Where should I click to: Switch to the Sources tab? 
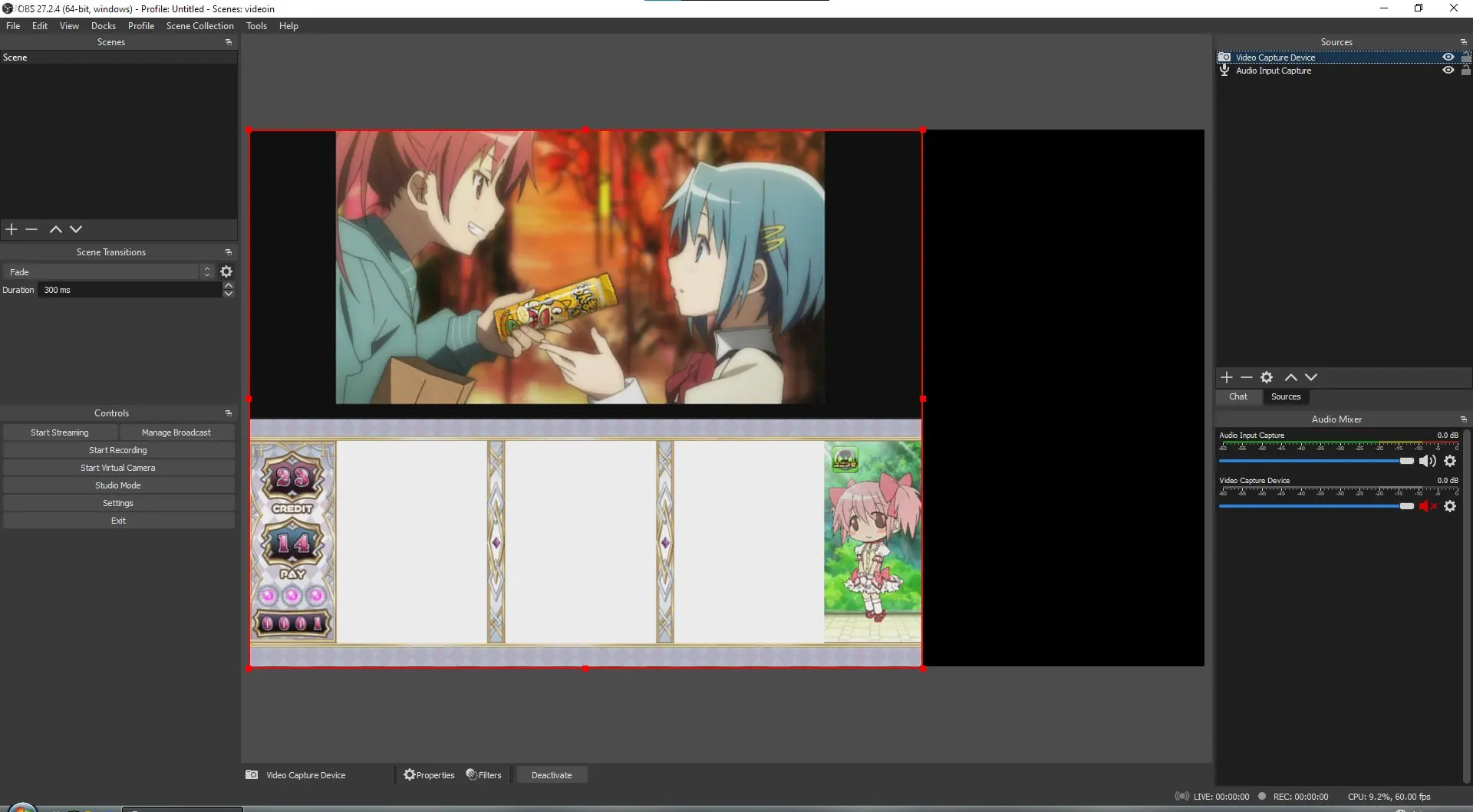pos(1286,397)
